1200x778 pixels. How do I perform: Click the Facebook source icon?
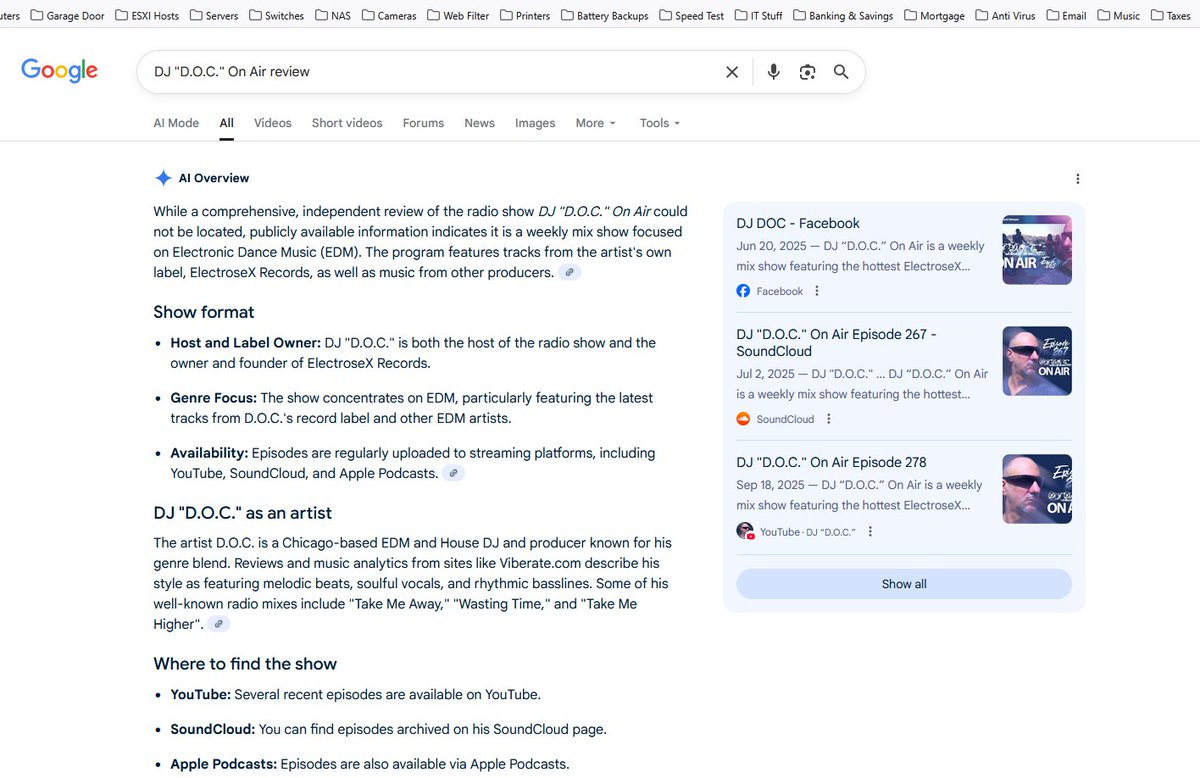click(x=743, y=291)
